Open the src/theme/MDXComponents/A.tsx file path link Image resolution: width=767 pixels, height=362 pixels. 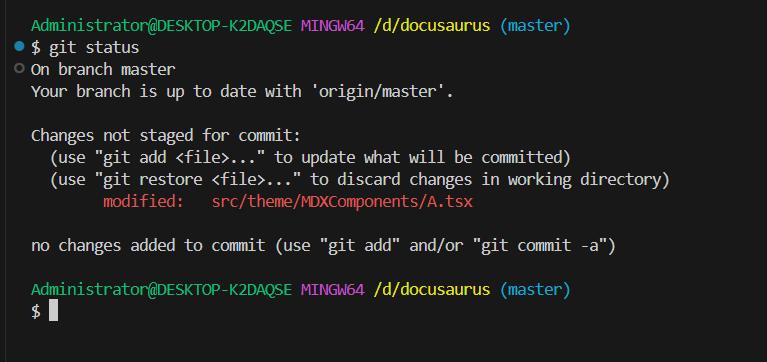click(x=342, y=202)
